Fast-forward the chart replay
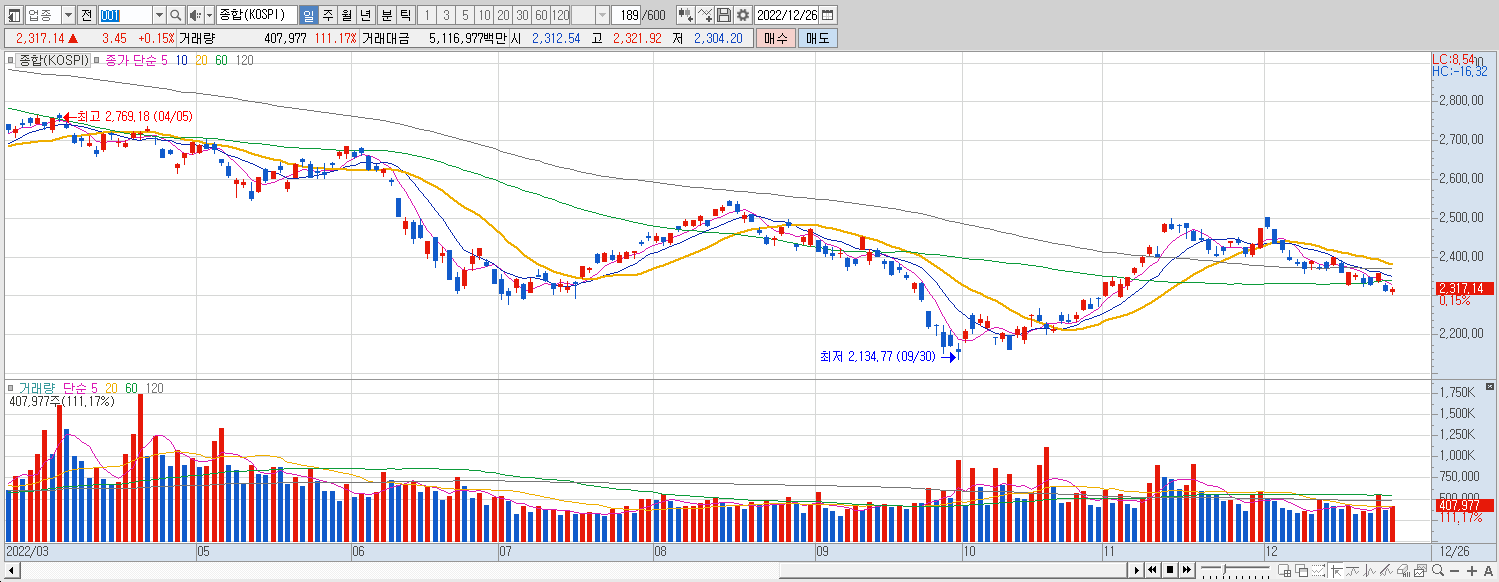 click(1187, 570)
